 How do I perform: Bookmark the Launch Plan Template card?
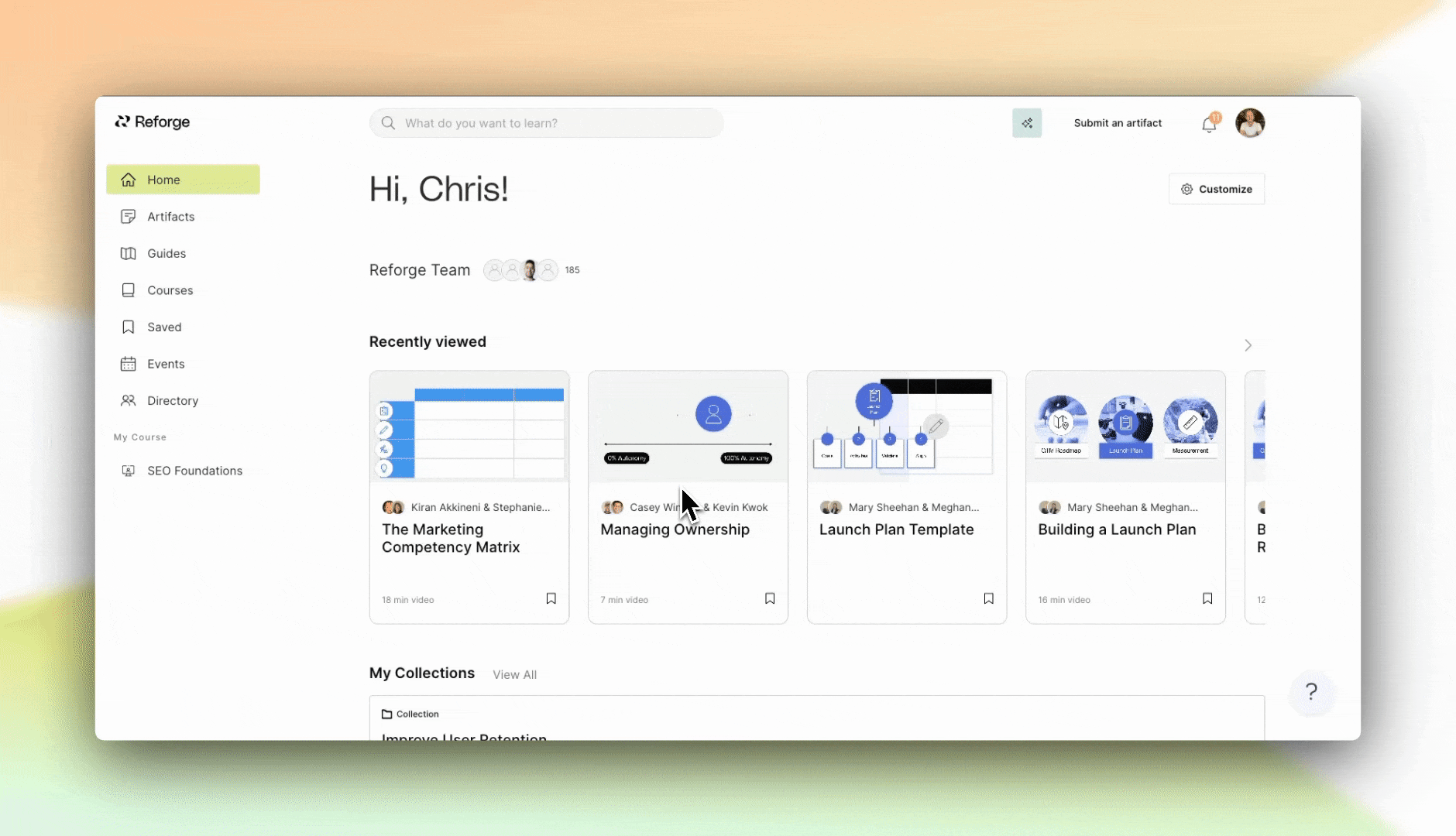click(x=989, y=598)
